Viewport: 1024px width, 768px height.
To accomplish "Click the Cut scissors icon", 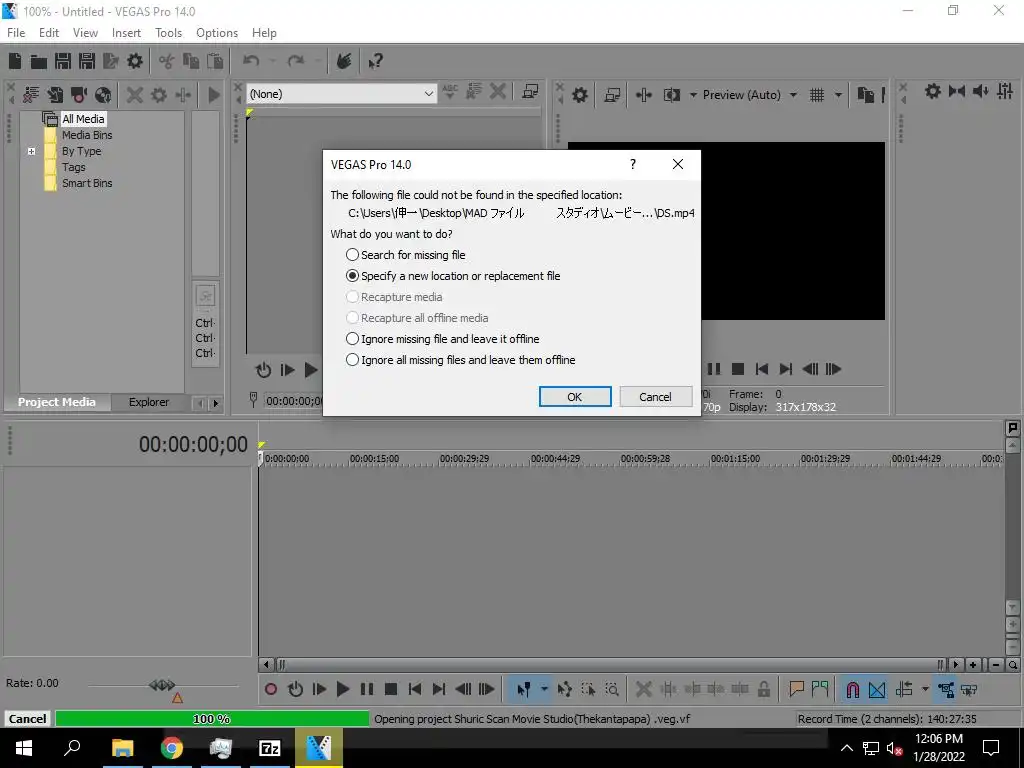I will 167,61.
